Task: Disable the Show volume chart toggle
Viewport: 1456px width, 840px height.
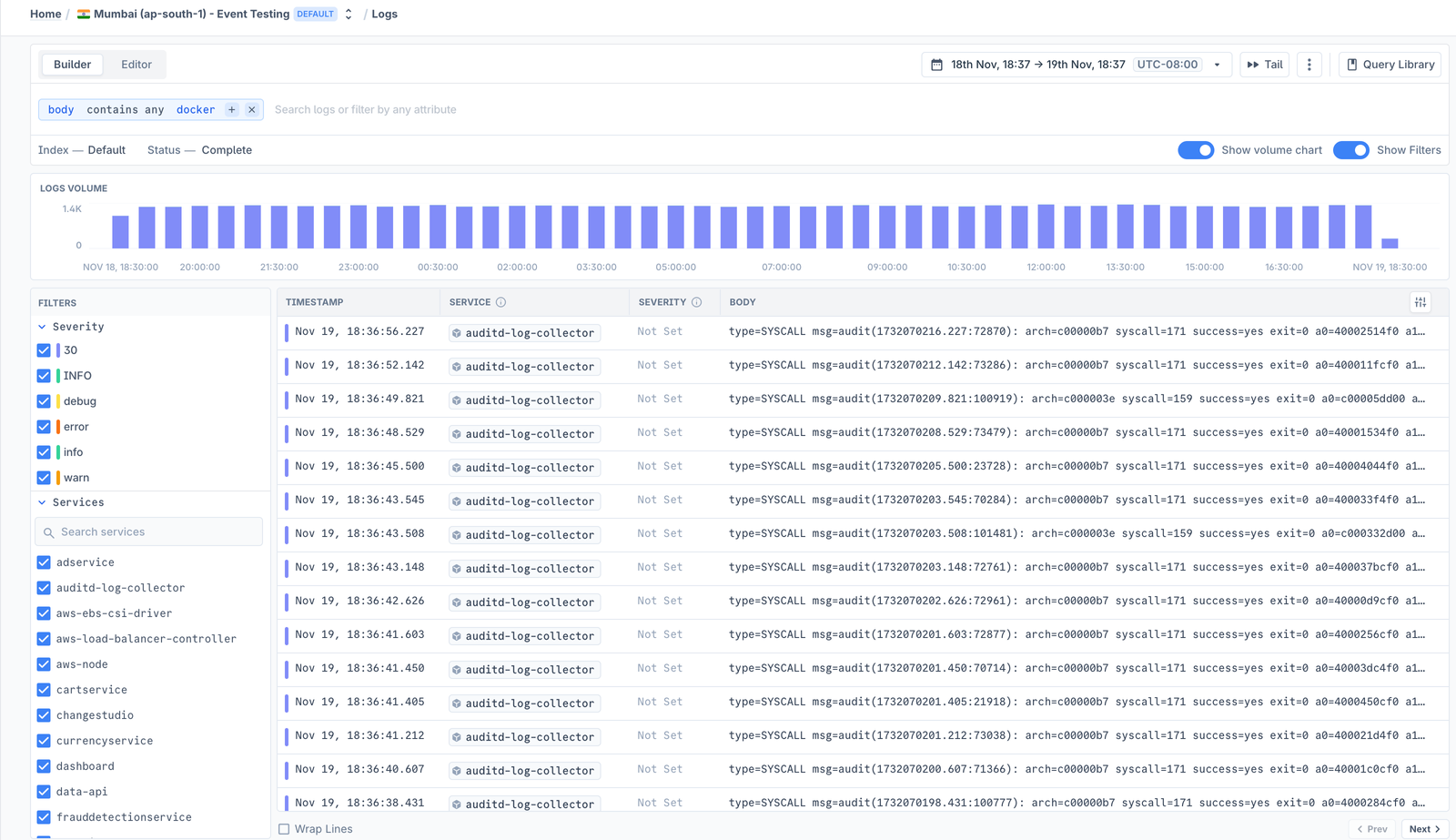Action: [x=1196, y=149]
